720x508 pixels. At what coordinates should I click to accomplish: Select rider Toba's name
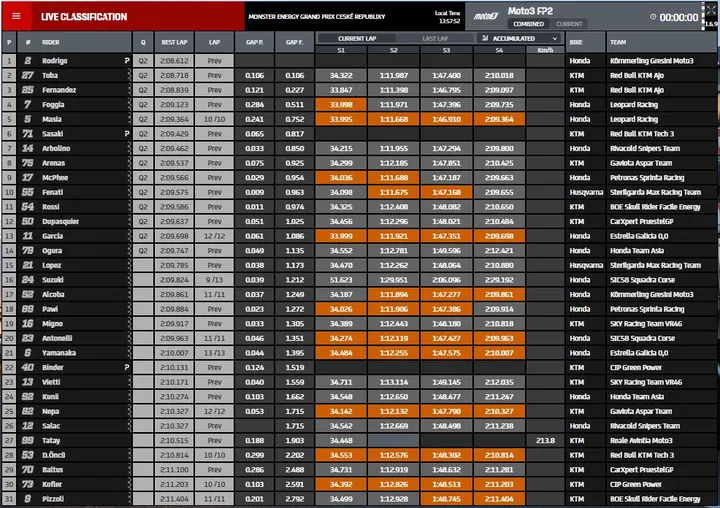click(x=50, y=75)
